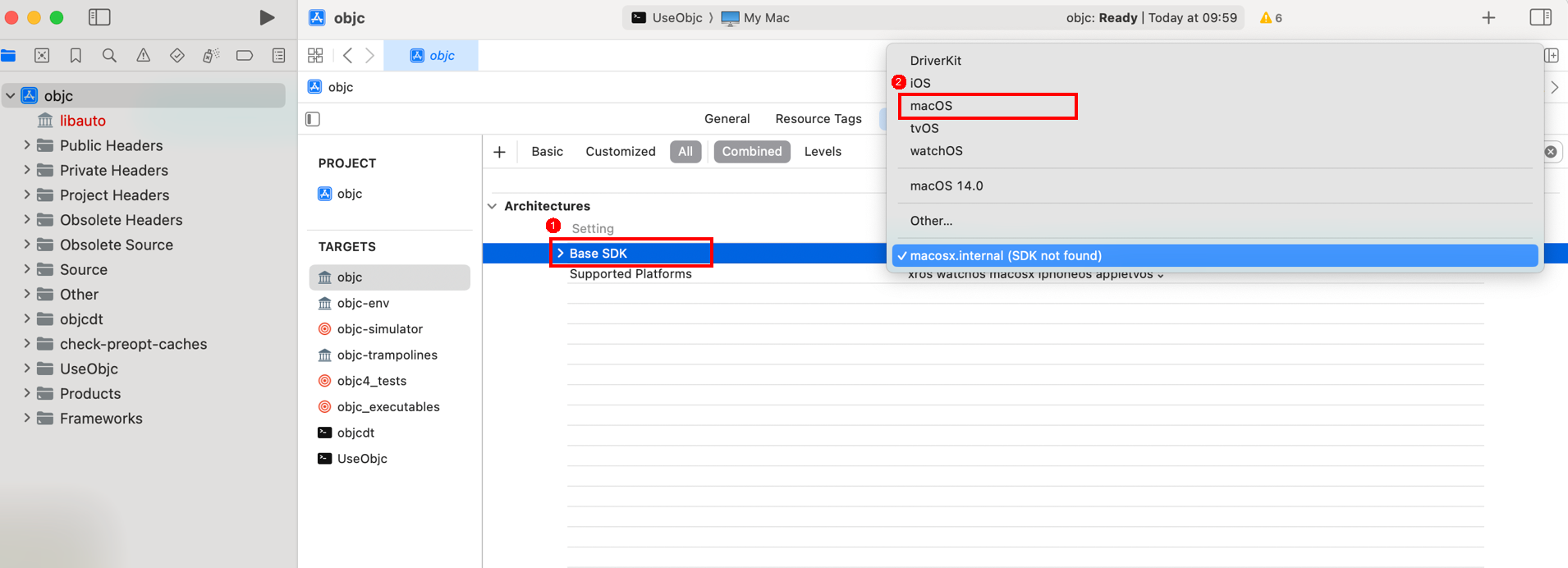This screenshot has height=568, width=1568.
Task: Choose watchOS from the SDK menu
Action: point(936,151)
